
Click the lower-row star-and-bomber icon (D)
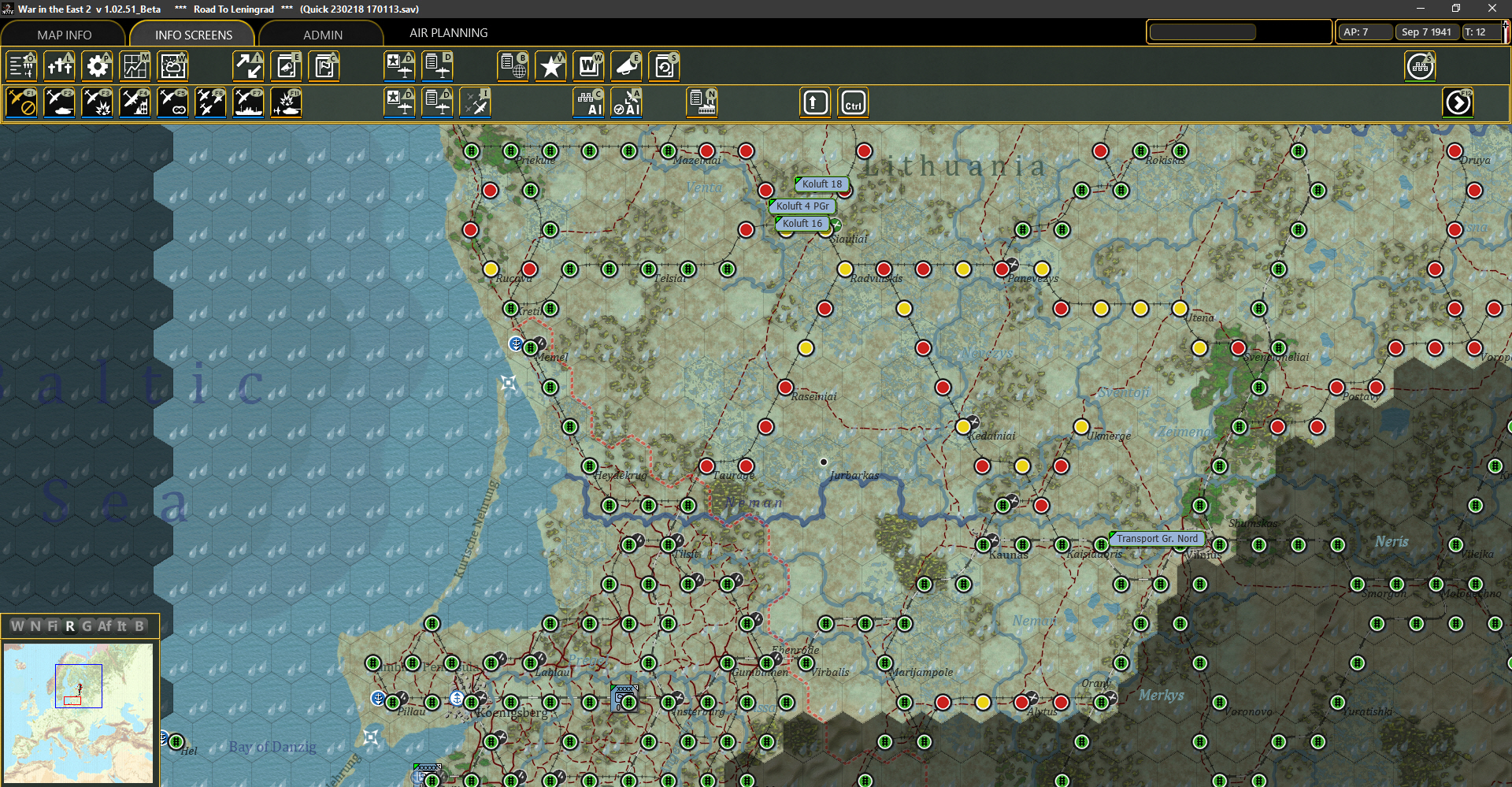[x=400, y=102]
